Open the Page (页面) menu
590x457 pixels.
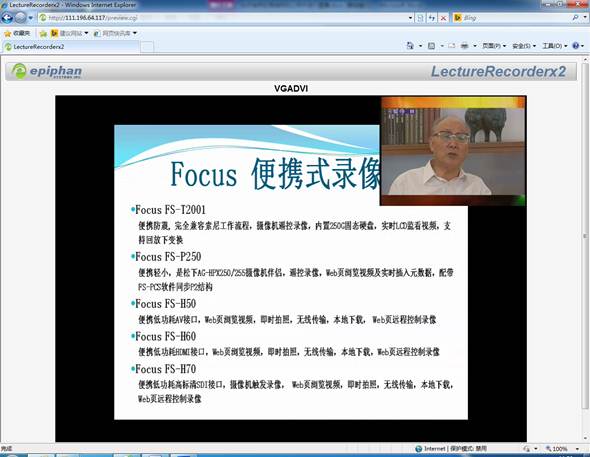[x=494, y=46]
